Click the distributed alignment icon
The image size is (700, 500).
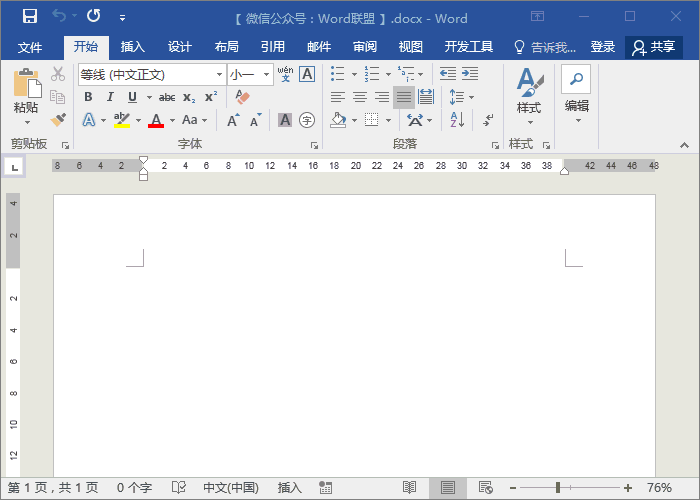click(426, 97)
